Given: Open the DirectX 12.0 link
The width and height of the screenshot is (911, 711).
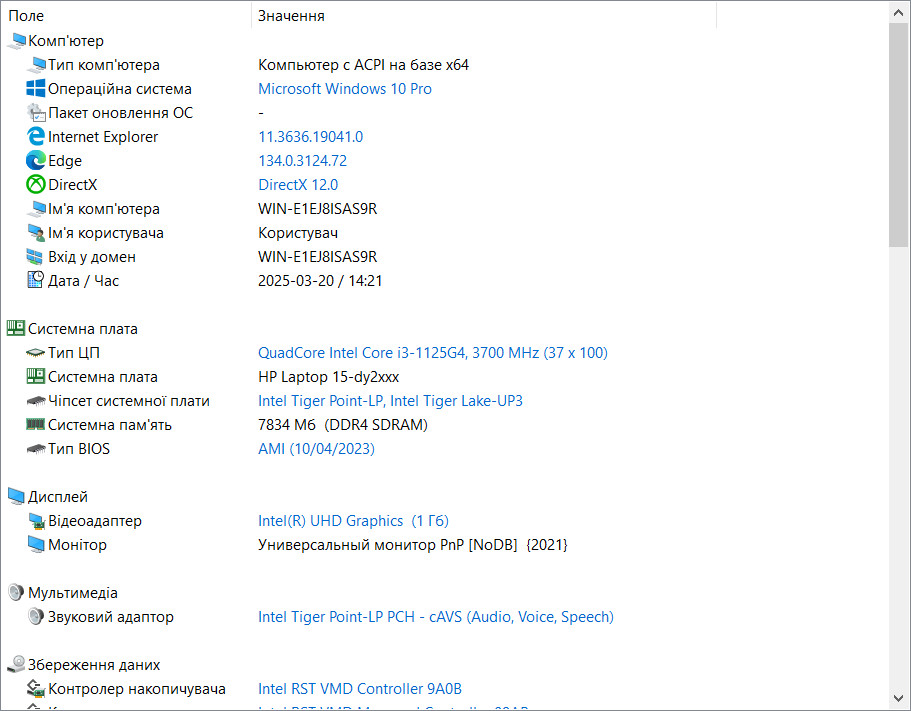Looking at the screenshot, I should 298,185.
